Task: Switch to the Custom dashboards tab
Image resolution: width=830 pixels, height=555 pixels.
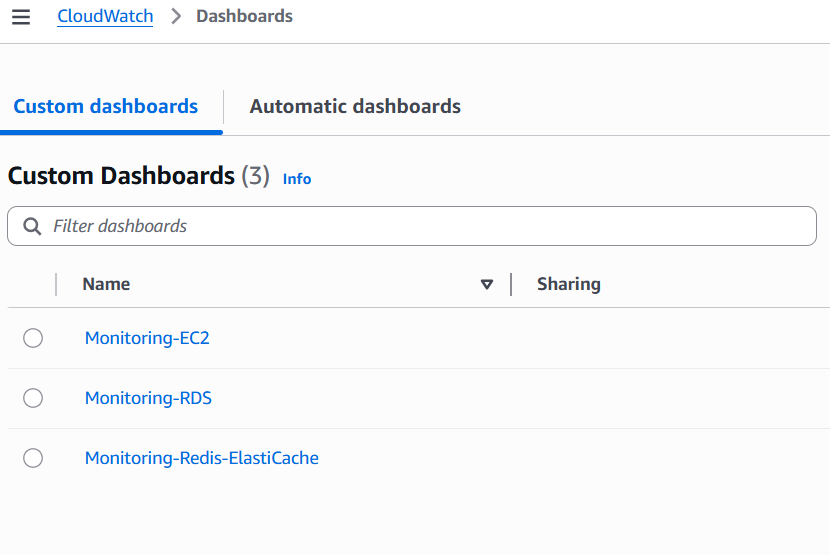Action: [x=106, y=106]
